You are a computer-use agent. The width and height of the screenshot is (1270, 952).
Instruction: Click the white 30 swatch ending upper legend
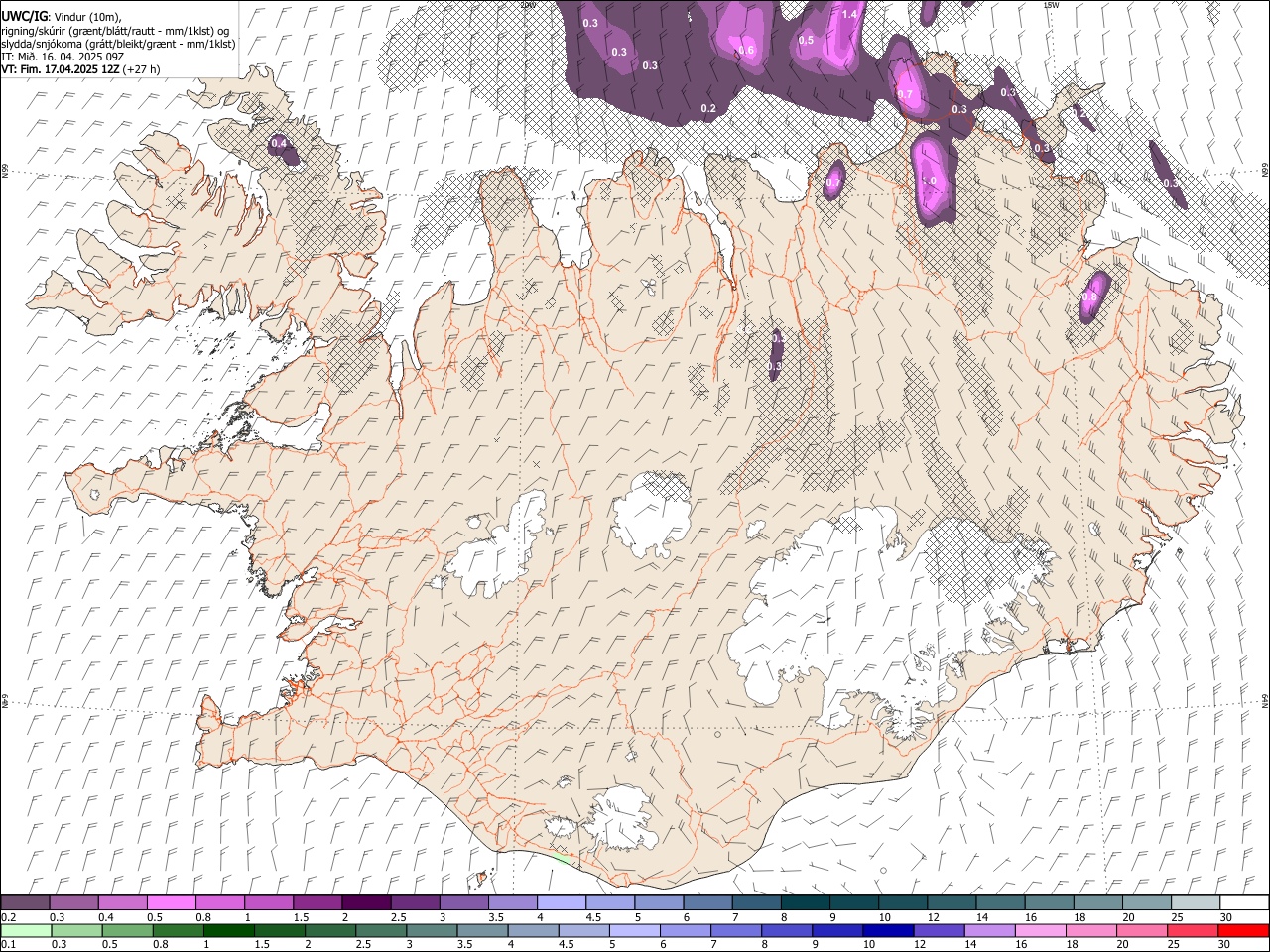pos(1245,903)
